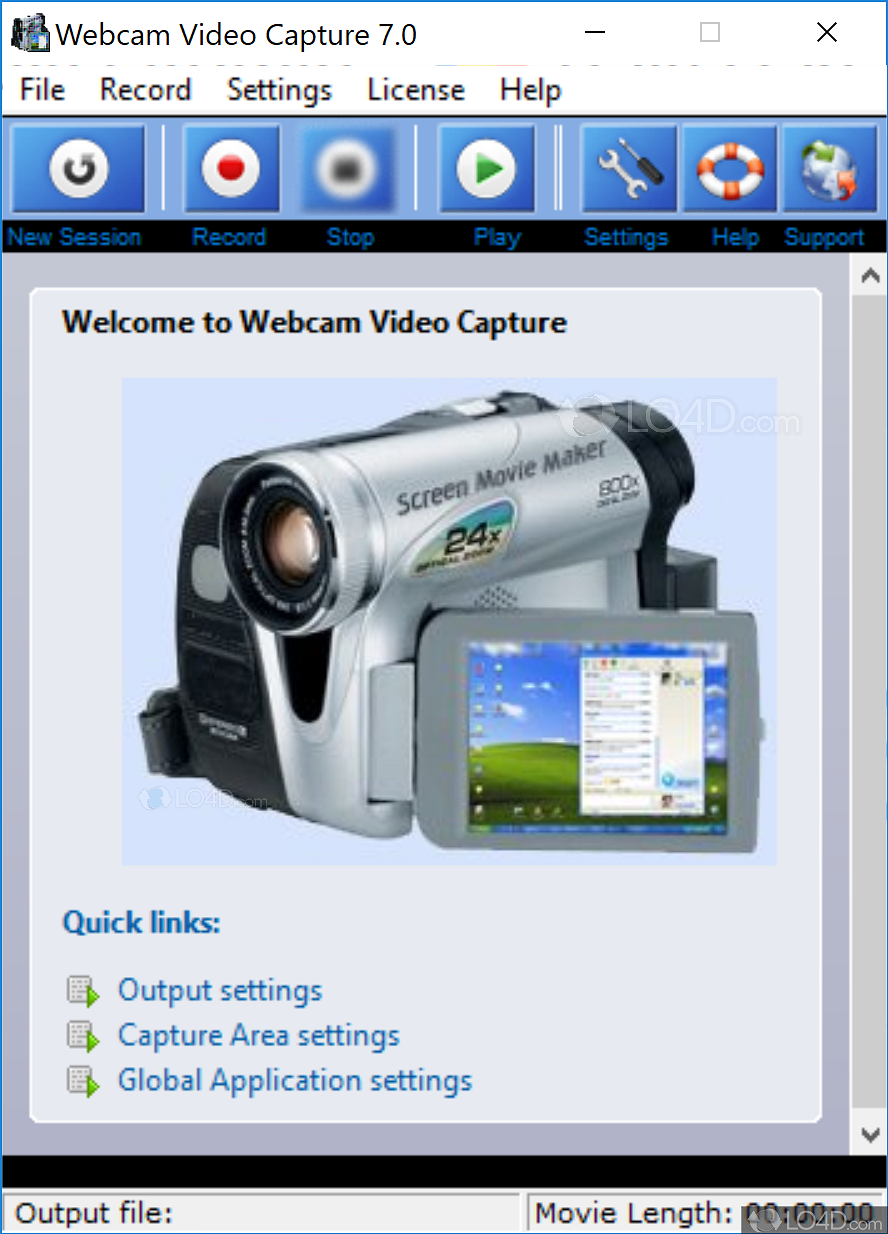Start recording with the Record icon
The height and width of the screenshot is (1234, 888).
point(231,169)
